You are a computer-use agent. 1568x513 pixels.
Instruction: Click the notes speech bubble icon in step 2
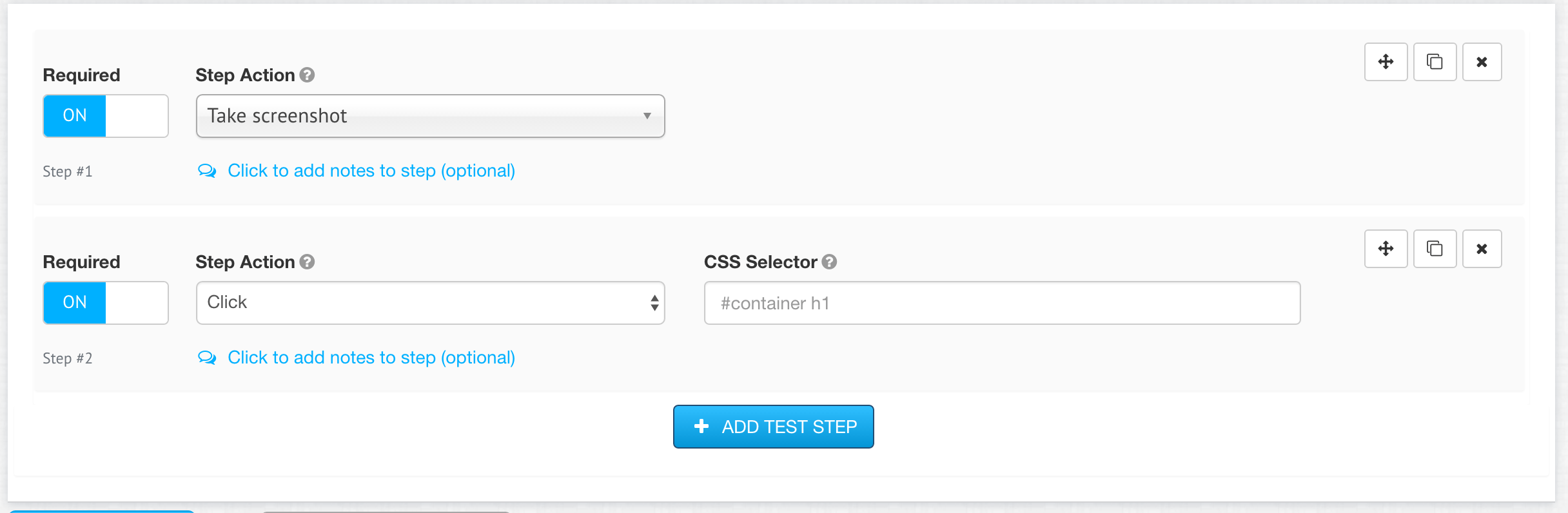coord(207,358)
